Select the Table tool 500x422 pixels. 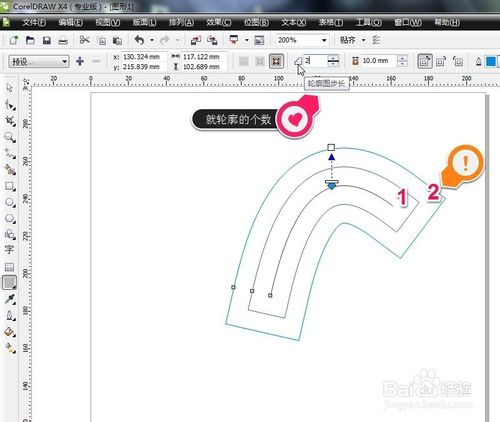9,267
